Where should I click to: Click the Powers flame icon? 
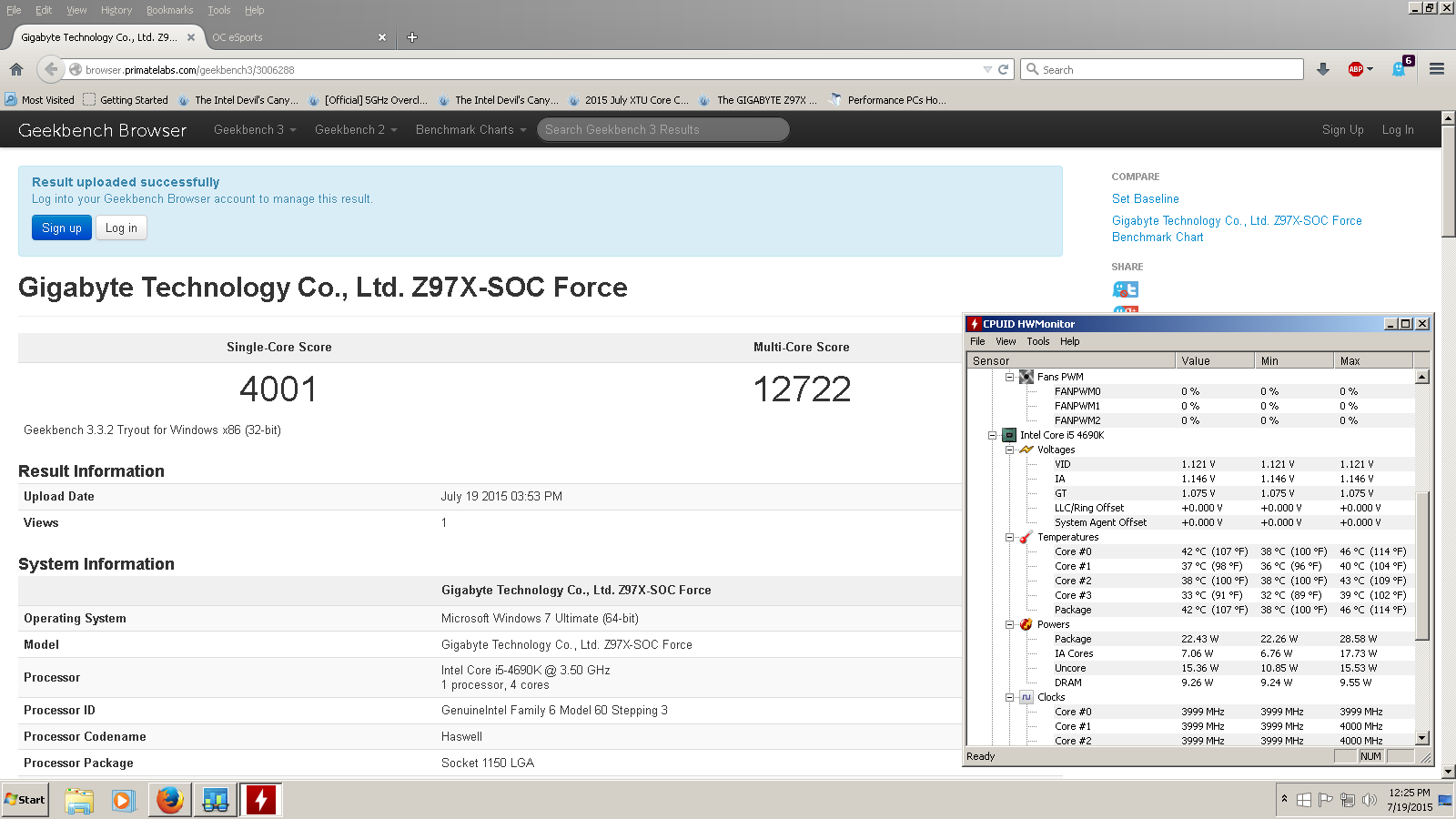pos(1026,624)
